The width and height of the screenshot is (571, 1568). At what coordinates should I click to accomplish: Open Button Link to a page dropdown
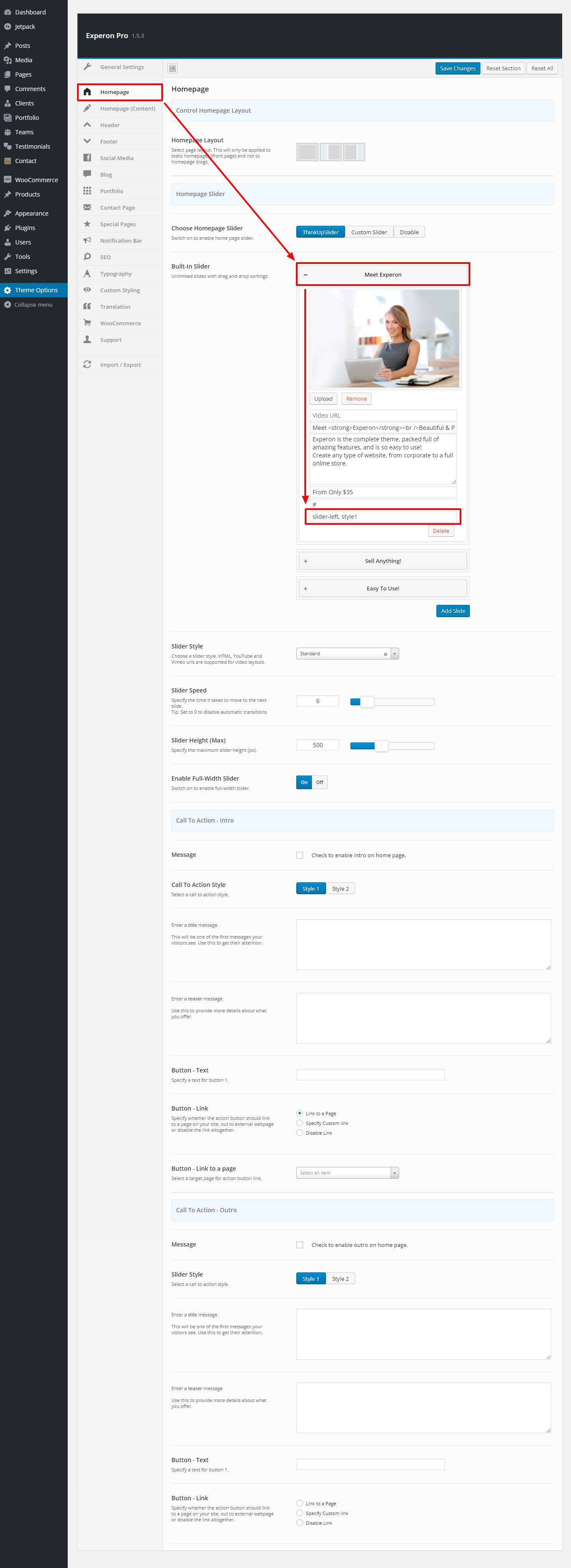pos(347,1173)
